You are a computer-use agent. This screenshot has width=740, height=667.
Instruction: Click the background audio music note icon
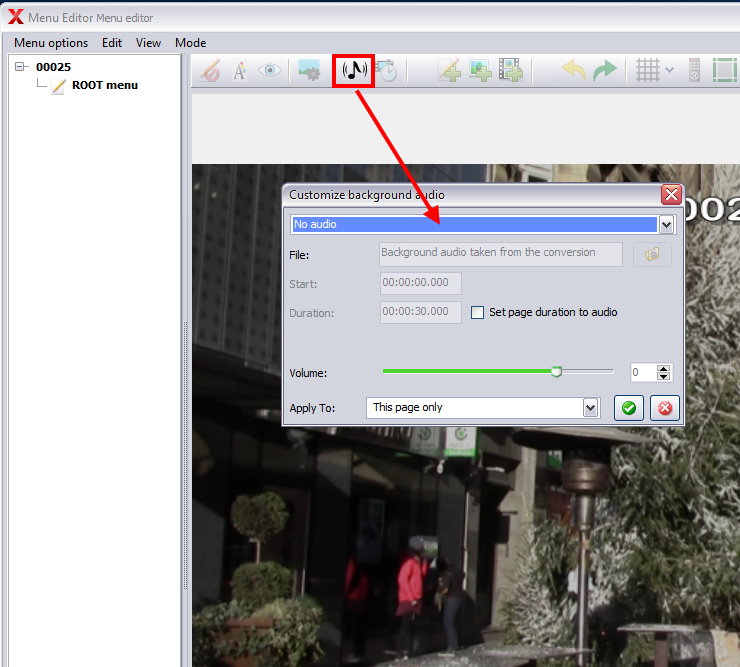tap(354, 71)
